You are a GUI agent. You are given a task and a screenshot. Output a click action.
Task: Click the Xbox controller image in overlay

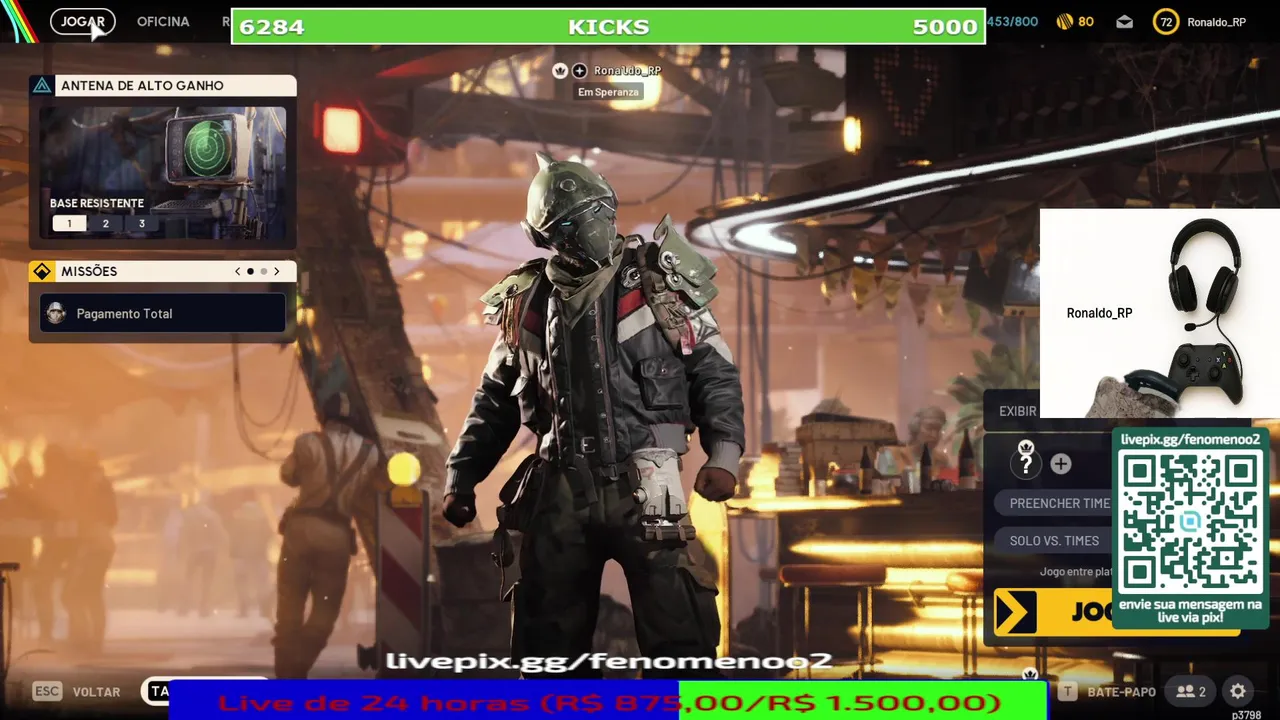(1206, 372)
